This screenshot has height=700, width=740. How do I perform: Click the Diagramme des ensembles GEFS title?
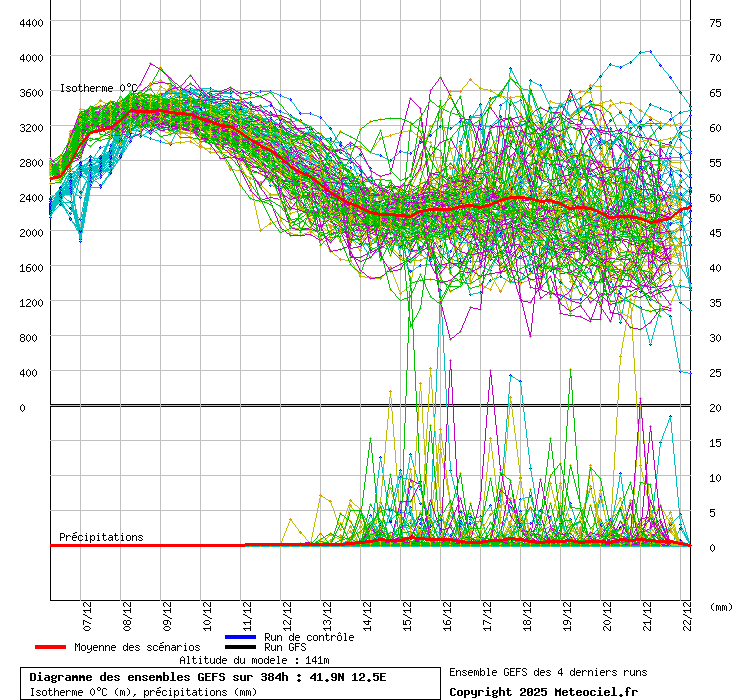coord(208,677)
